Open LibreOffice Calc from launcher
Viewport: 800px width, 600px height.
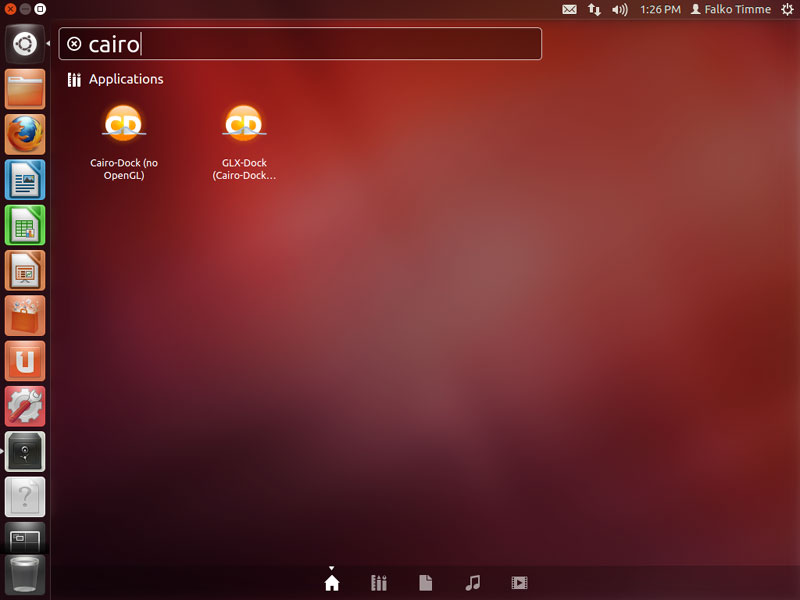click(x=24, y=225)
